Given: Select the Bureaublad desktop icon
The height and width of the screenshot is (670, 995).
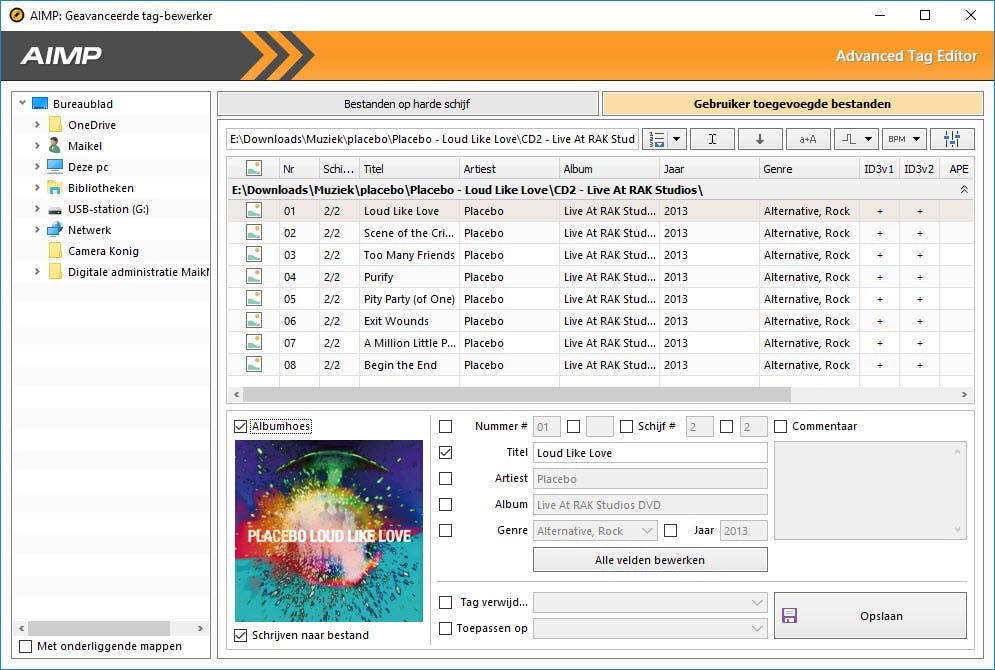Looking at the screenshot, I should [x=40, y=103].
